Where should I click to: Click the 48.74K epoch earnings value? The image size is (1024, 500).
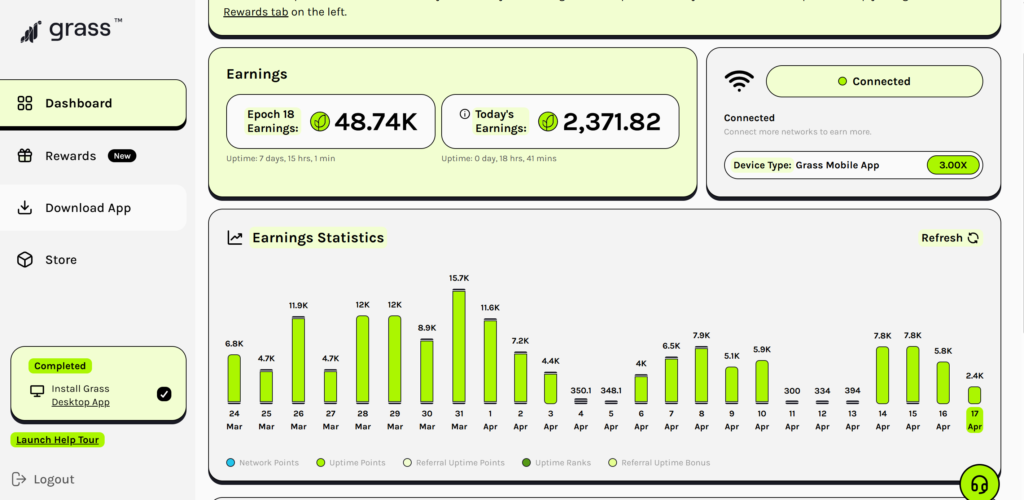[376, 121]
